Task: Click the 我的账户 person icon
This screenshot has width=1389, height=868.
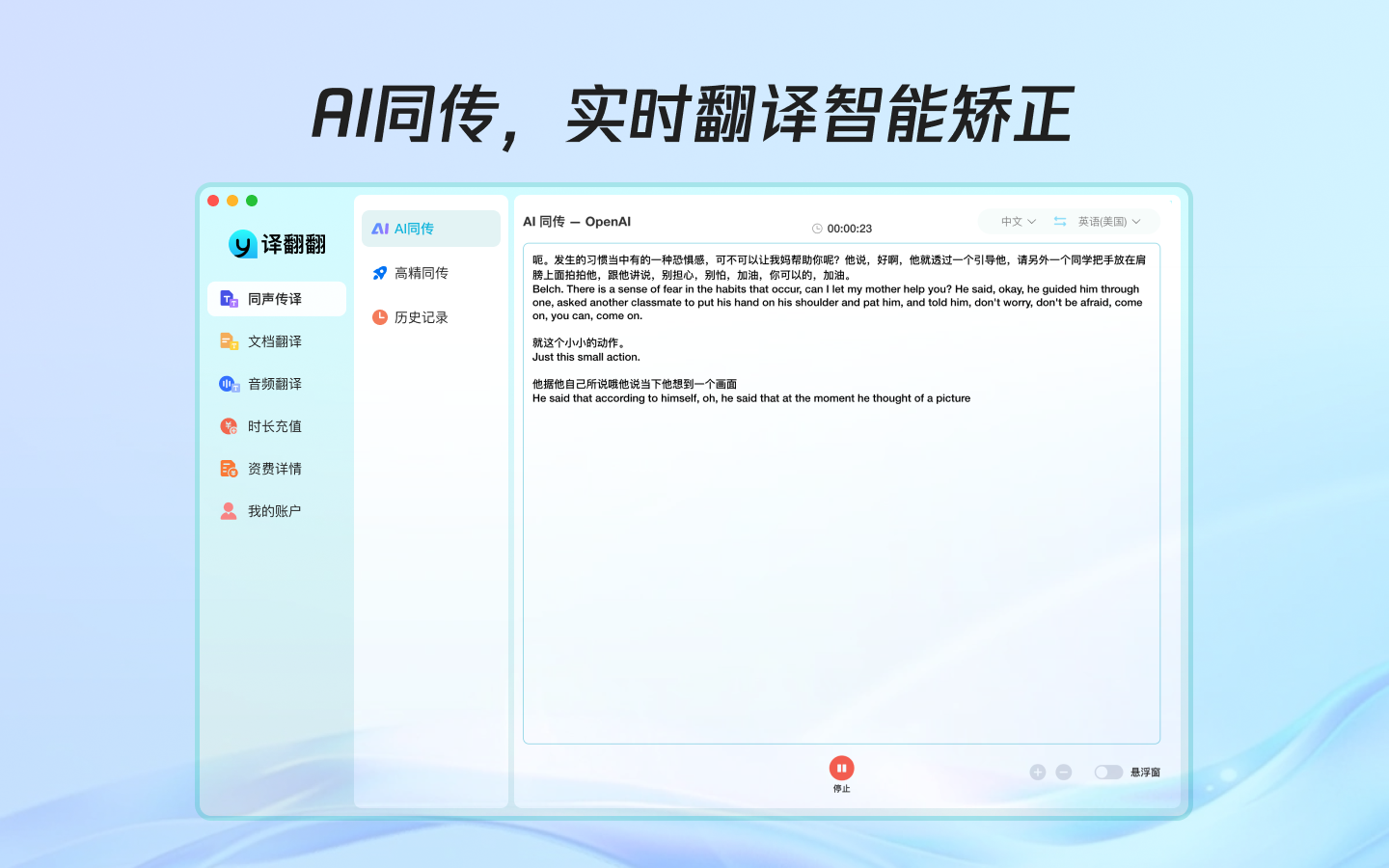Action: tap(229, 511)
